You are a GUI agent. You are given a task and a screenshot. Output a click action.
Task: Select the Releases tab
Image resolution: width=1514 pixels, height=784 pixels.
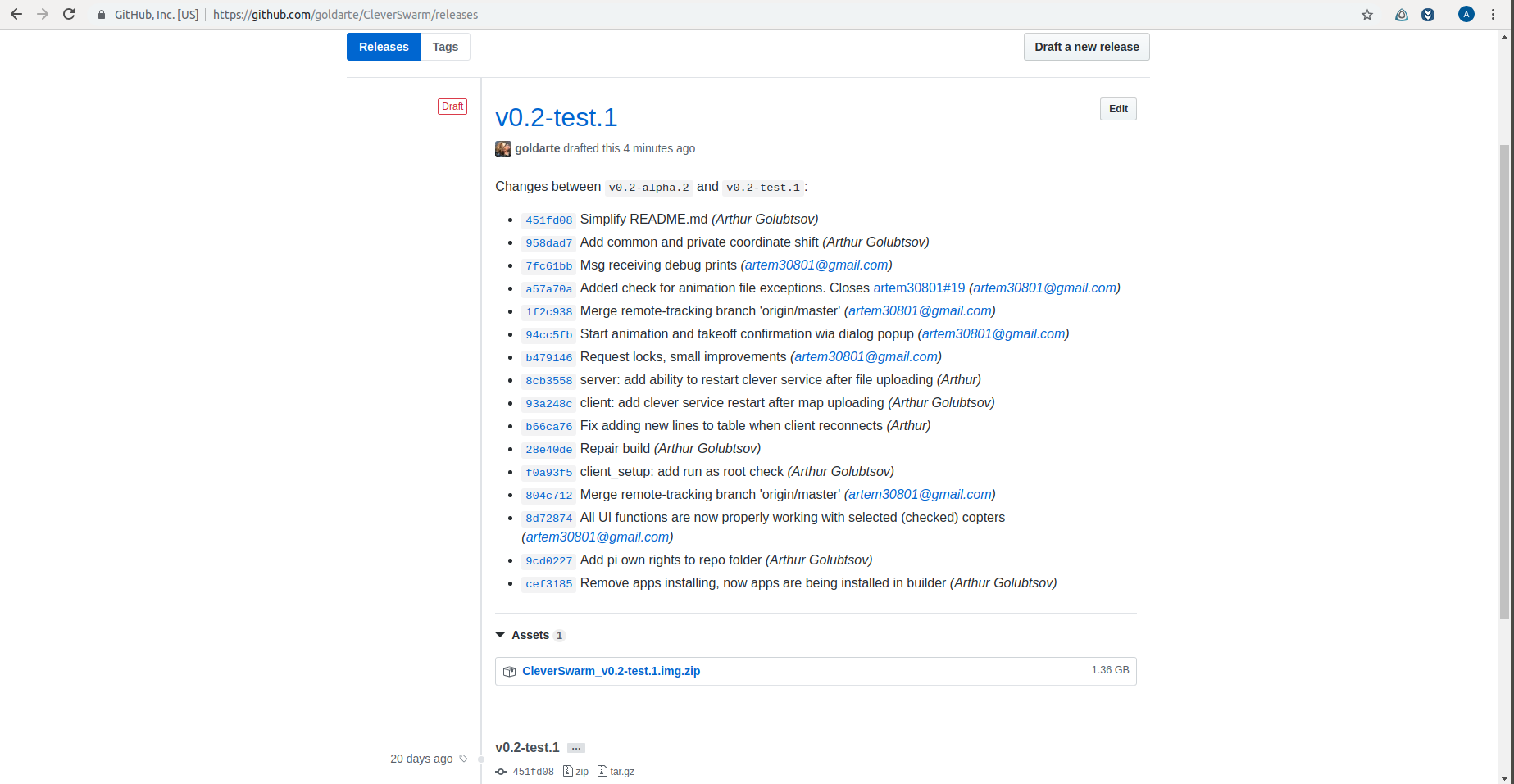384,47
